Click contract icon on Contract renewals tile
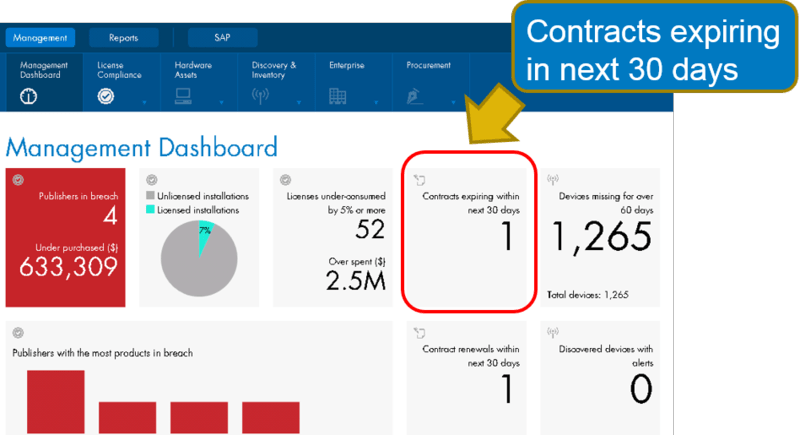 pos(420,333)
